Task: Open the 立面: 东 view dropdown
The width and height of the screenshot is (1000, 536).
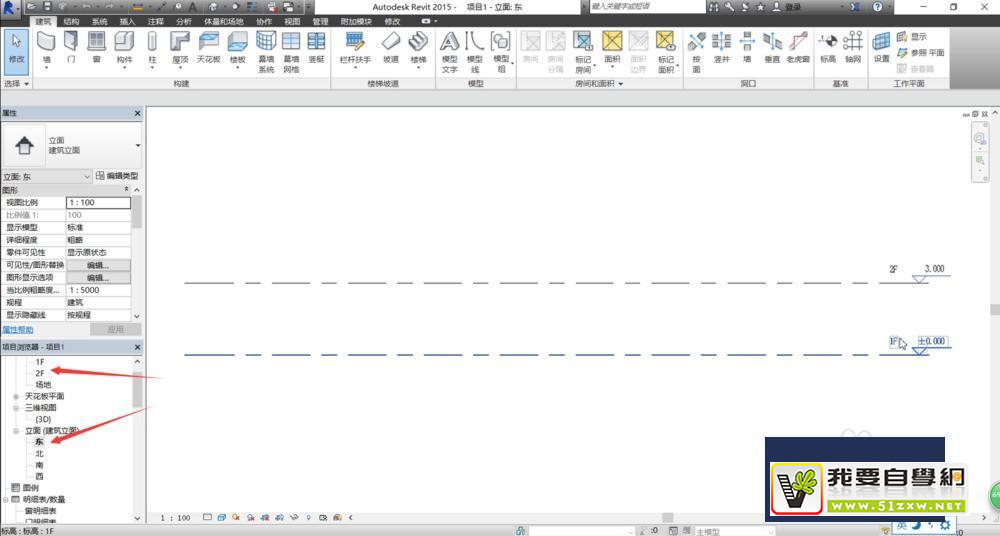Action: coord(47,176)
